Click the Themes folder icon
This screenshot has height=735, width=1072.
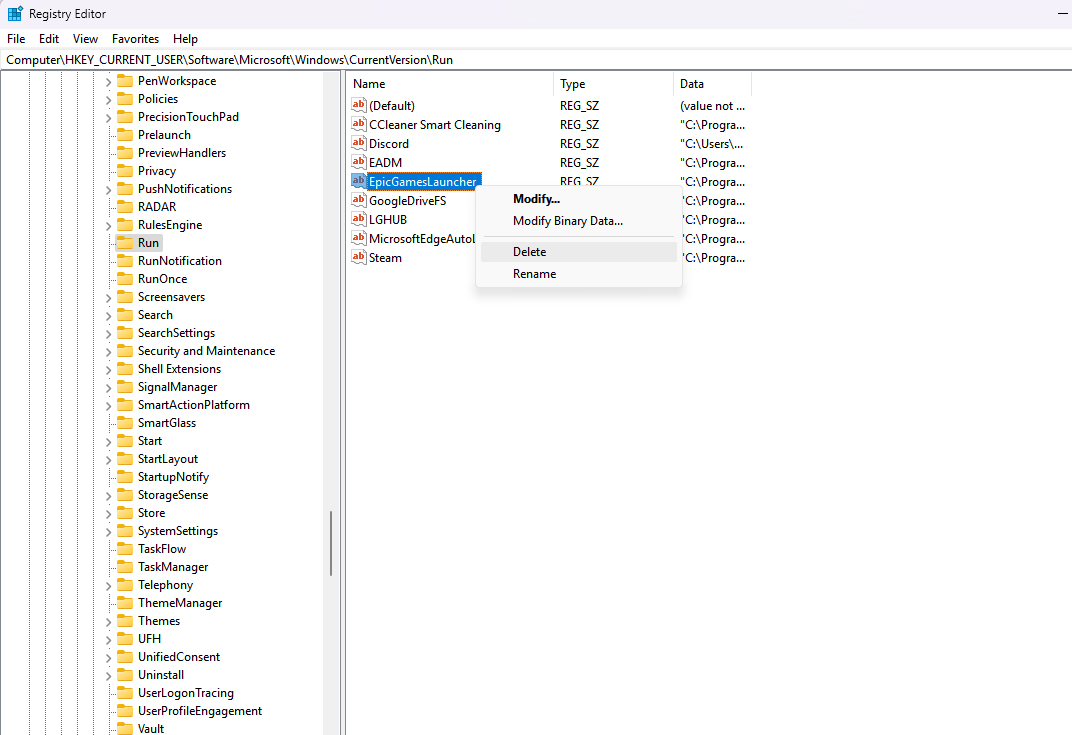click(125, 621)
